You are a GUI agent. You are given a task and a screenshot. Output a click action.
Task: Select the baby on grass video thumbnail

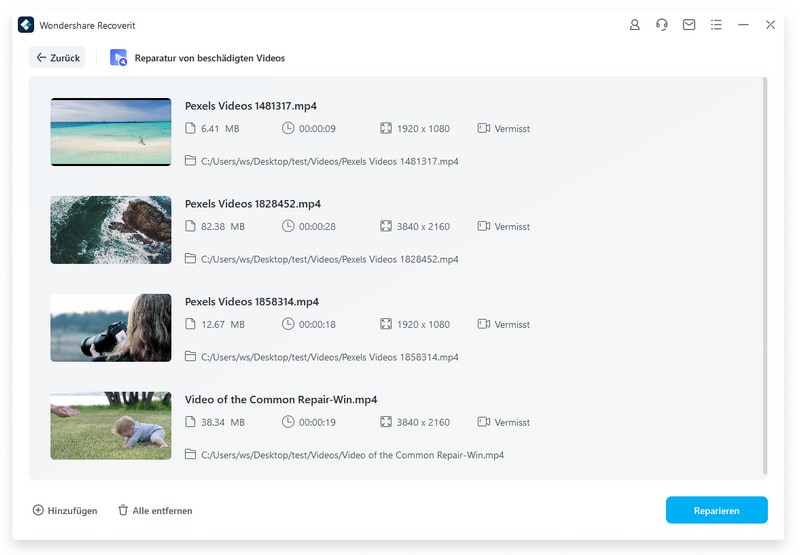tap(111, 425)
